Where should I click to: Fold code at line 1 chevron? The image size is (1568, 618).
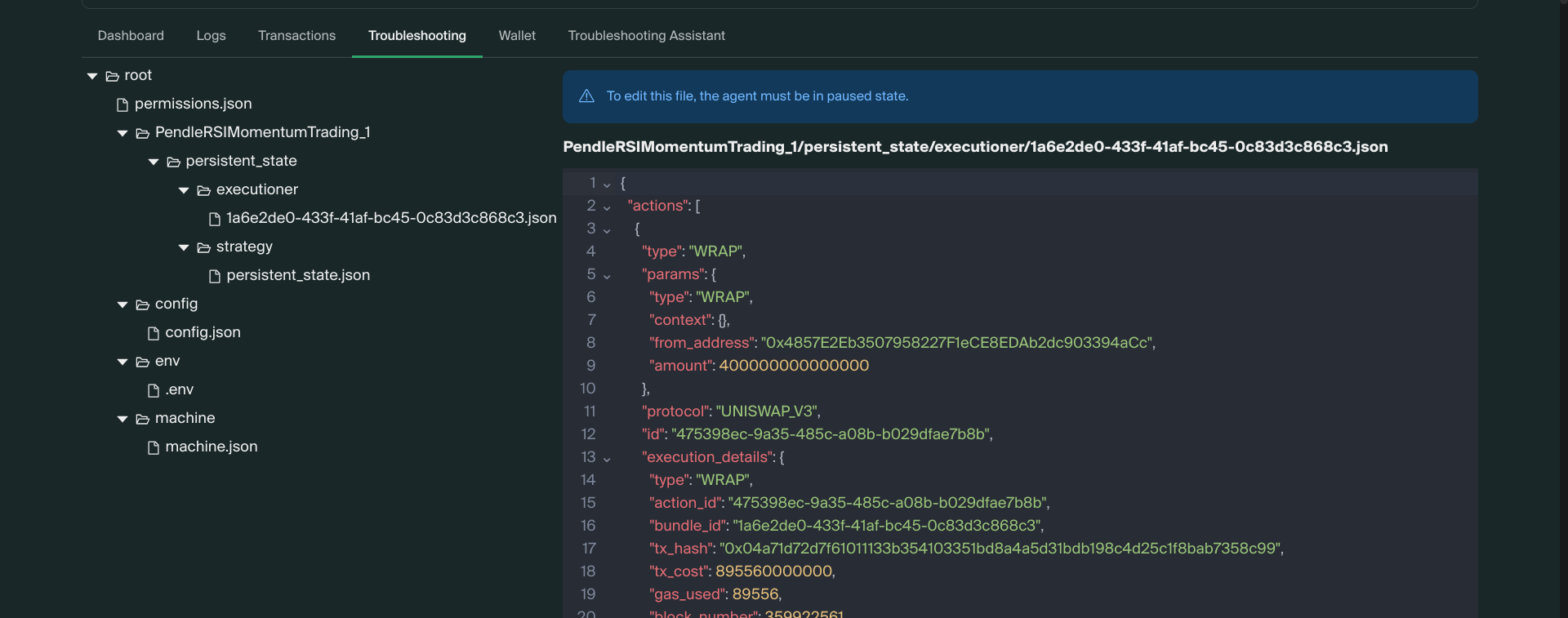[607, 185]
